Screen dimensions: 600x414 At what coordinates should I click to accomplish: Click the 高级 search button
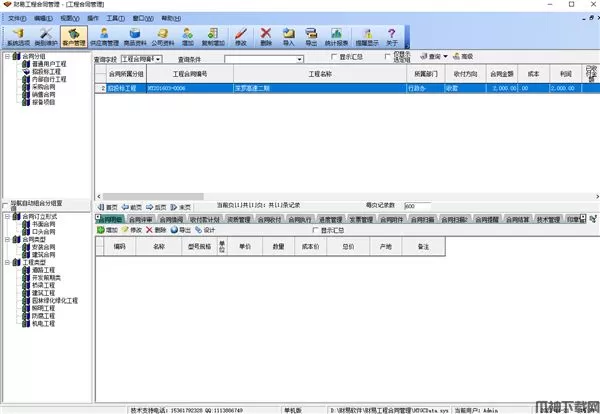pyautogui.click(x=466, y=57)
